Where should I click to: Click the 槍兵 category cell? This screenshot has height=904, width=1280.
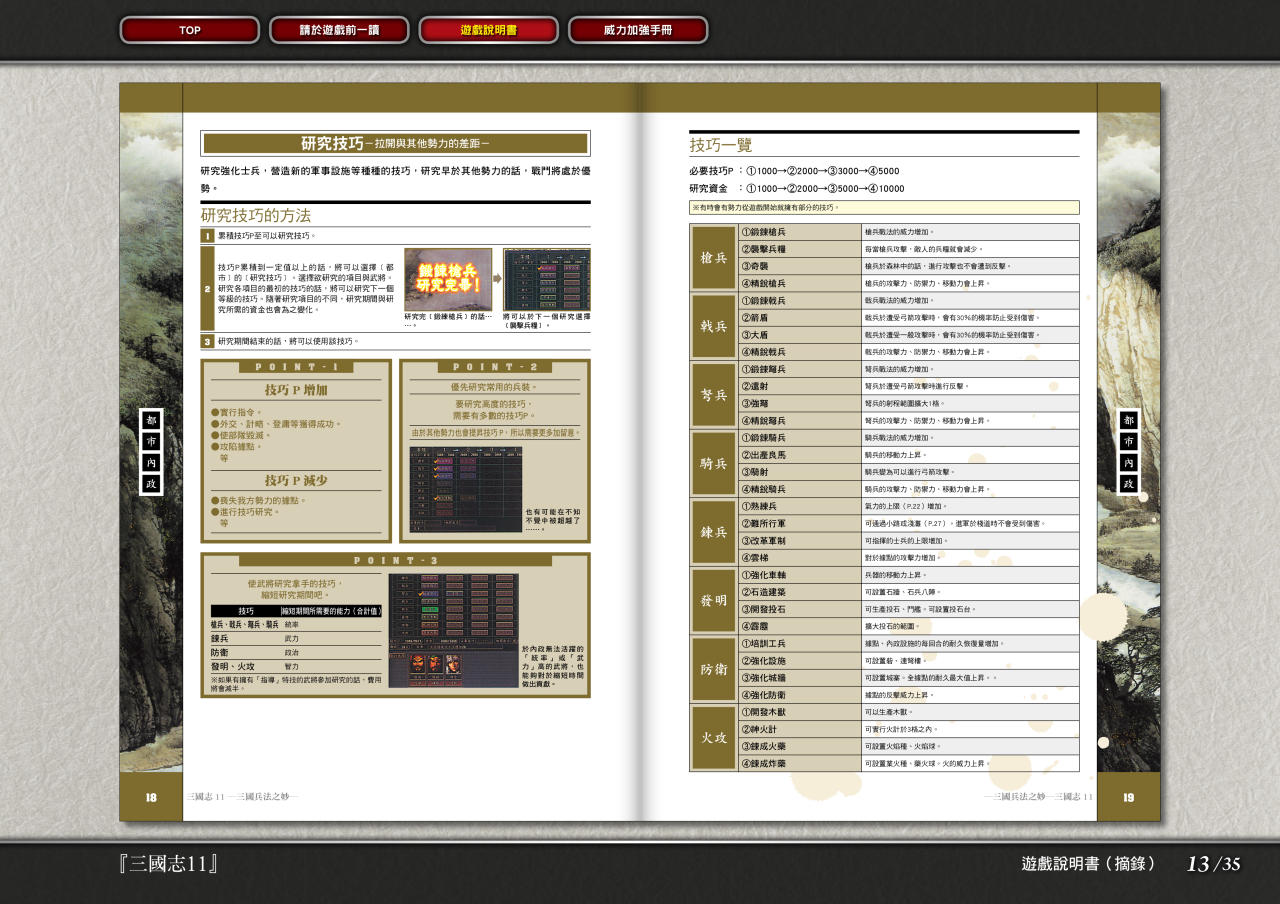pos(713,257)
